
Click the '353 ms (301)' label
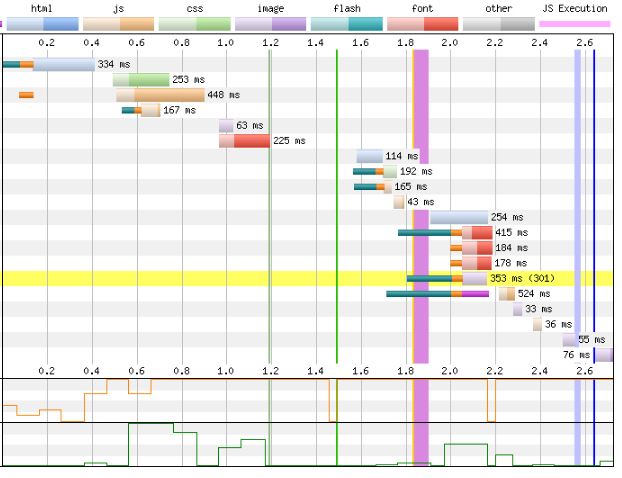(523, 278)
